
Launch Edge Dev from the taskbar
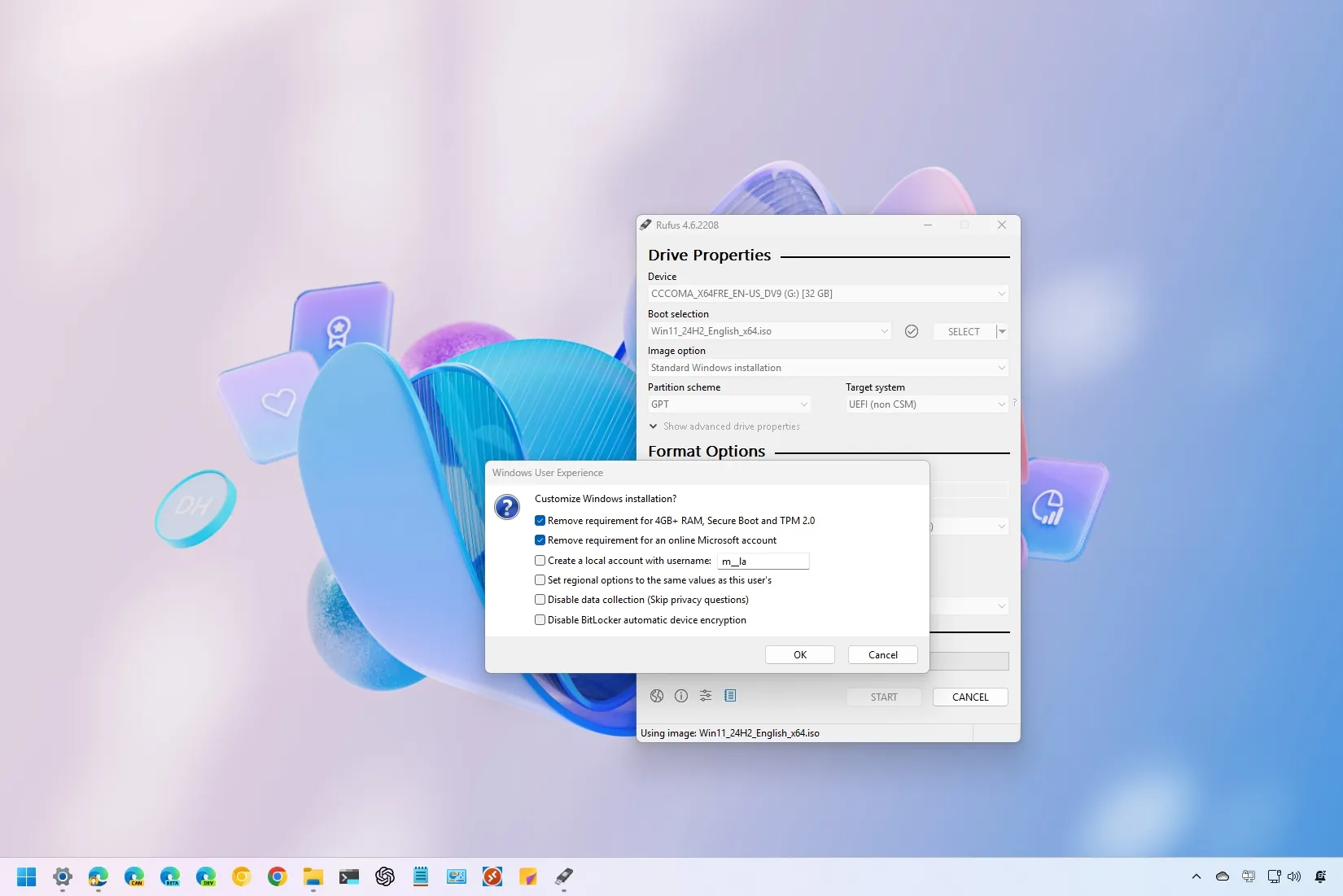(206, 876)
